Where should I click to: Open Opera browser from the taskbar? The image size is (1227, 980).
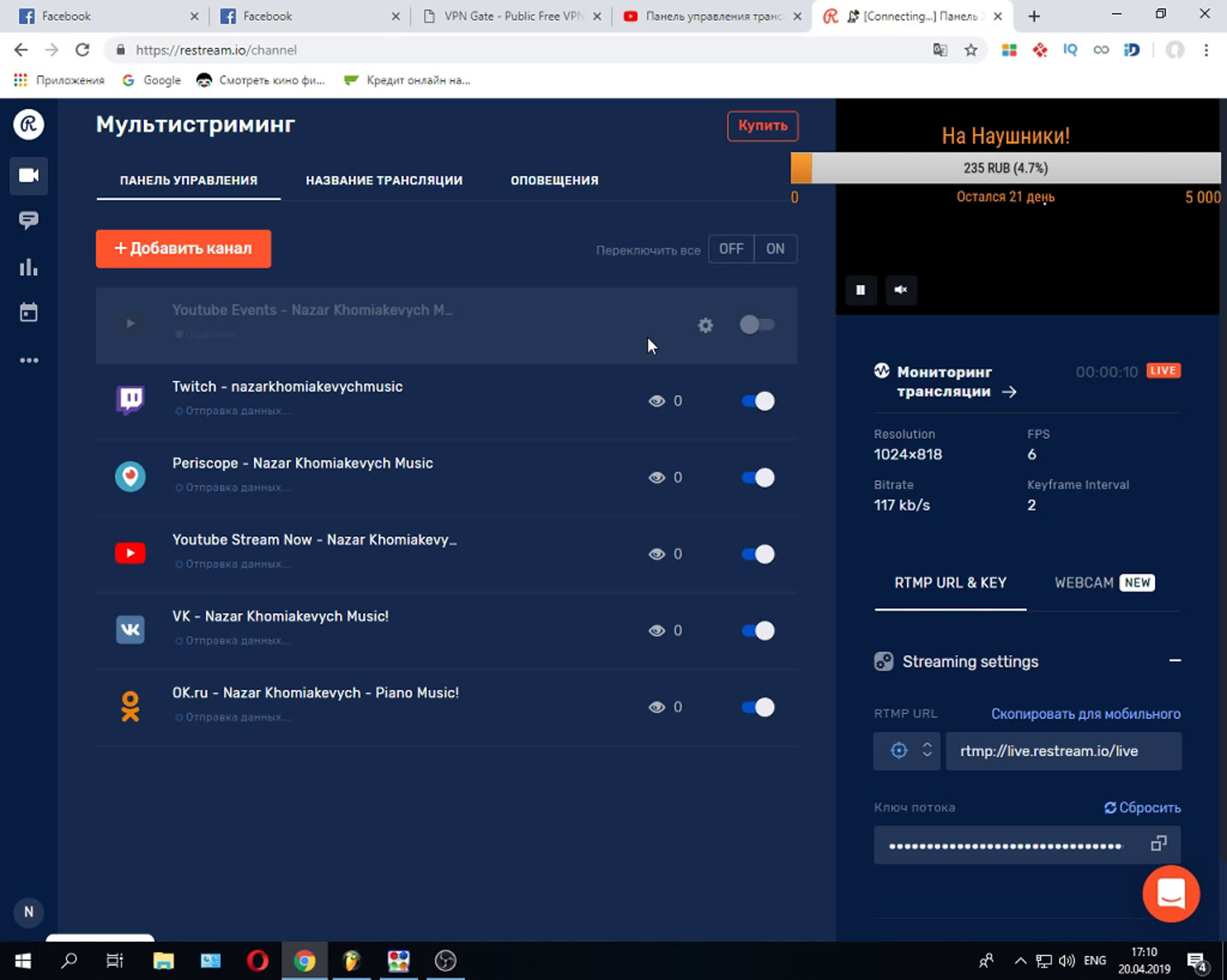tap(257, 961)
